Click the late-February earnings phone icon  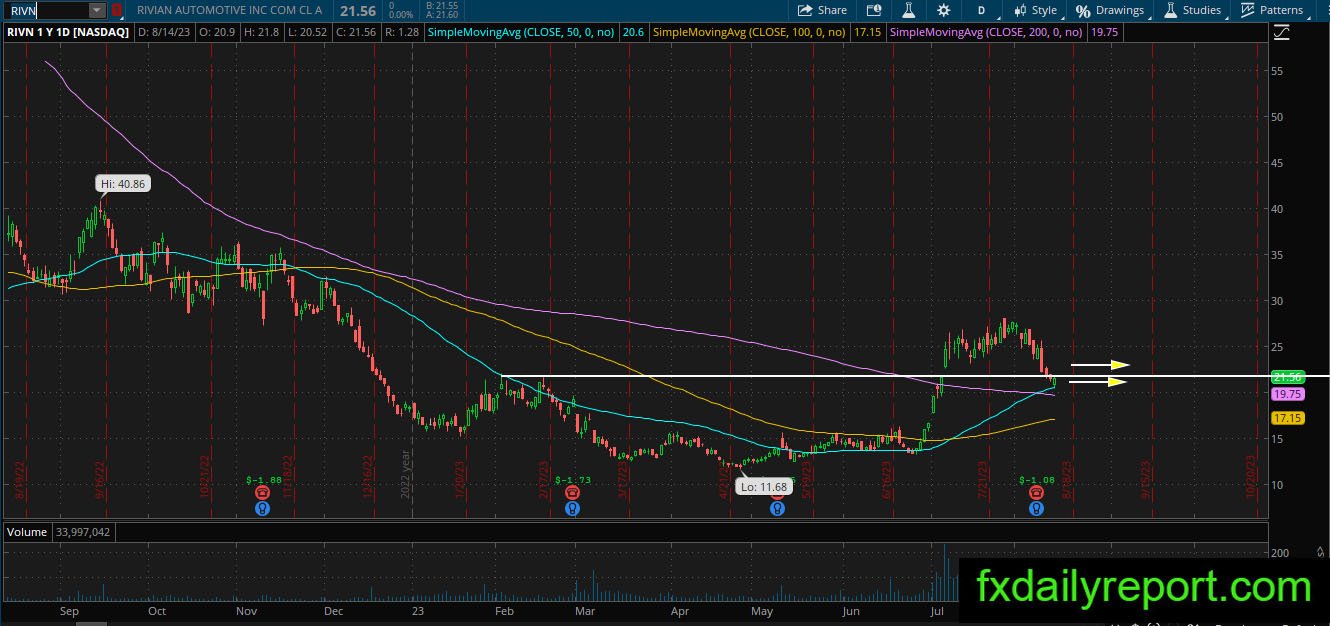pyautogui.click(x=572, y=493)
